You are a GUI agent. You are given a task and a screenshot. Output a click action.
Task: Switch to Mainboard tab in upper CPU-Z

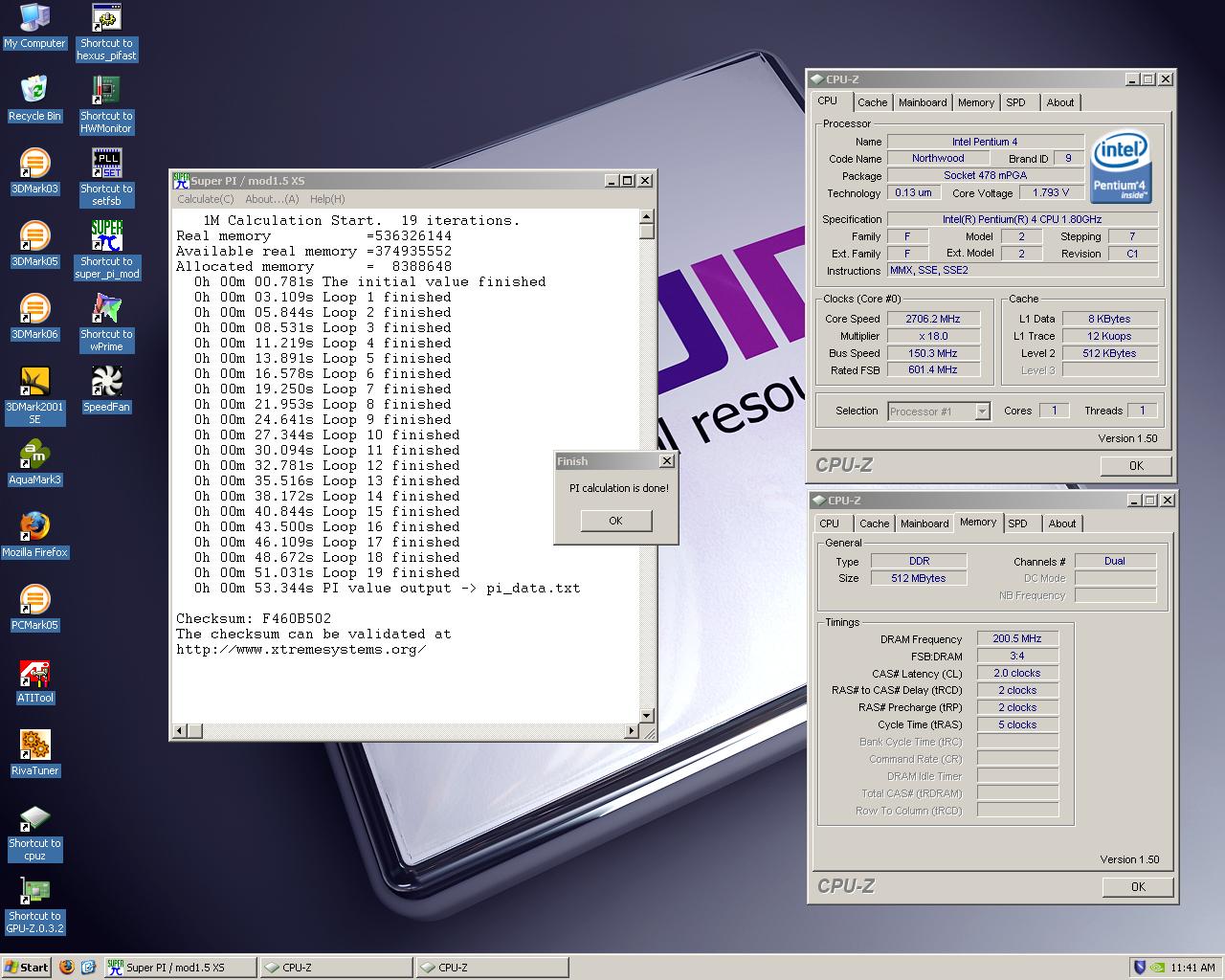tap(923, 102)
